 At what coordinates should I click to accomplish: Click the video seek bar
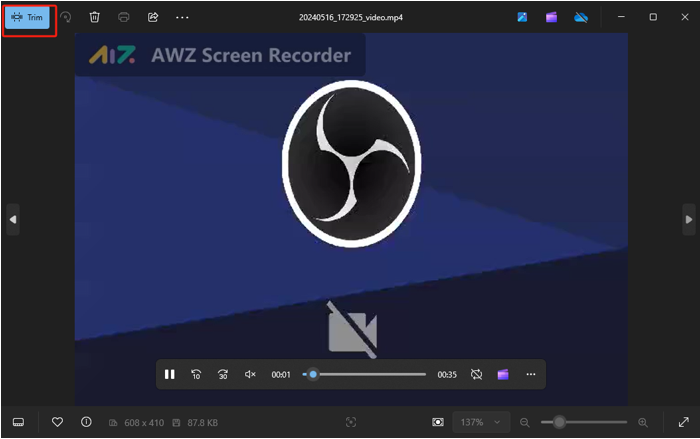[x=364, y=374]
